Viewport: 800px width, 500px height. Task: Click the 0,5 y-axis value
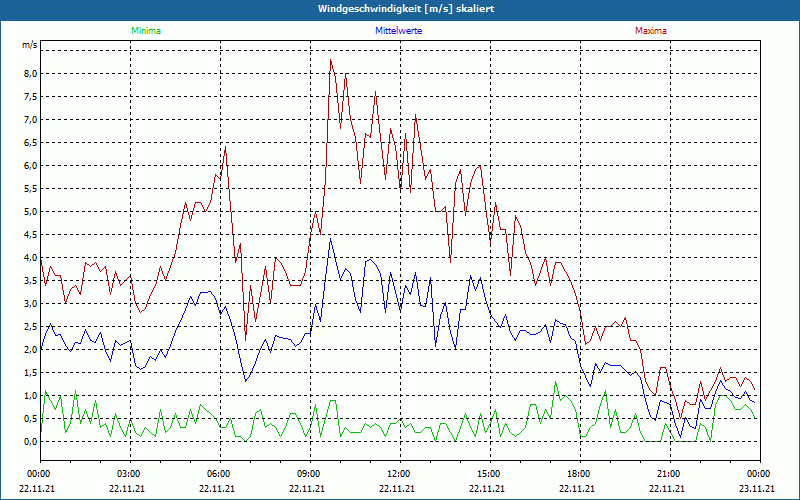pyautogui.click(x=31, y=418)
